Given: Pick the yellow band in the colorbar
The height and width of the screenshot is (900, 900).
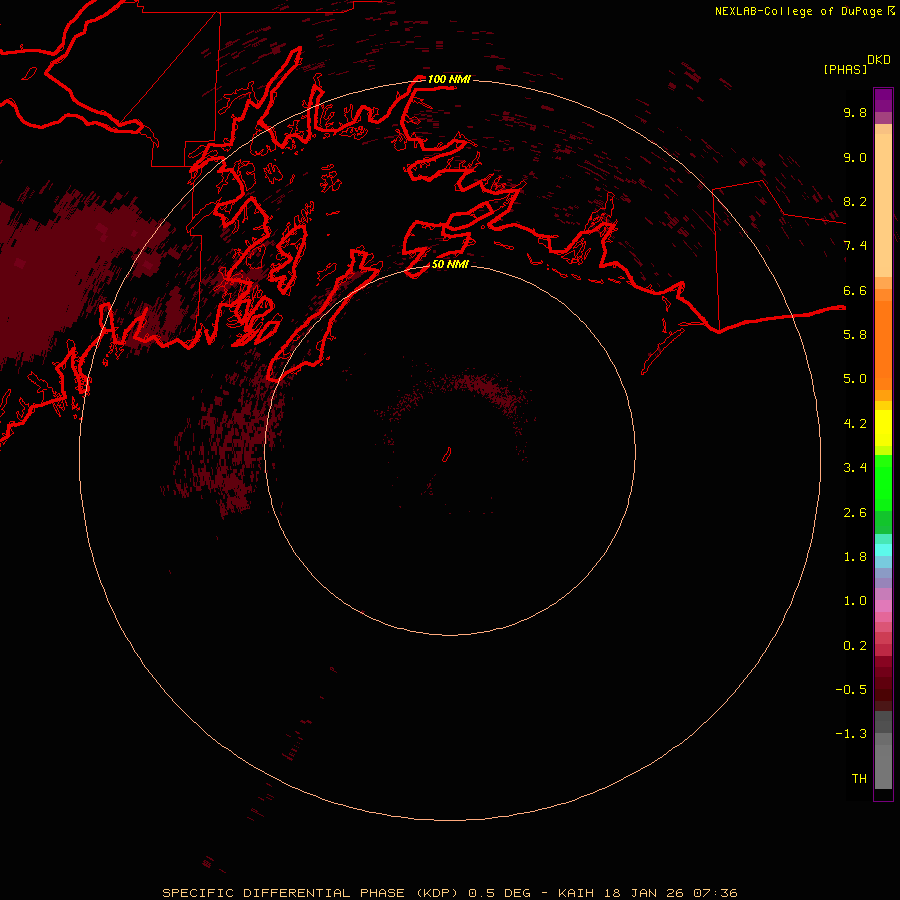Looking at the screenshot, I should tap(883, 428).
